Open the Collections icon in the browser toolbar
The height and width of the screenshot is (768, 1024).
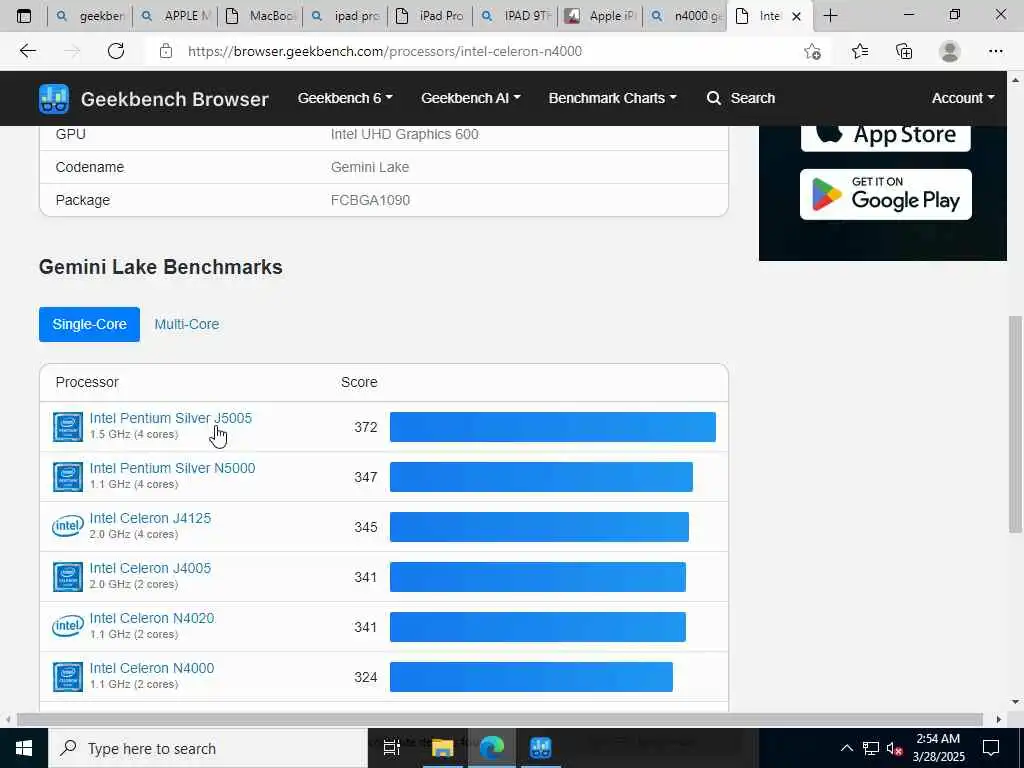904,51
